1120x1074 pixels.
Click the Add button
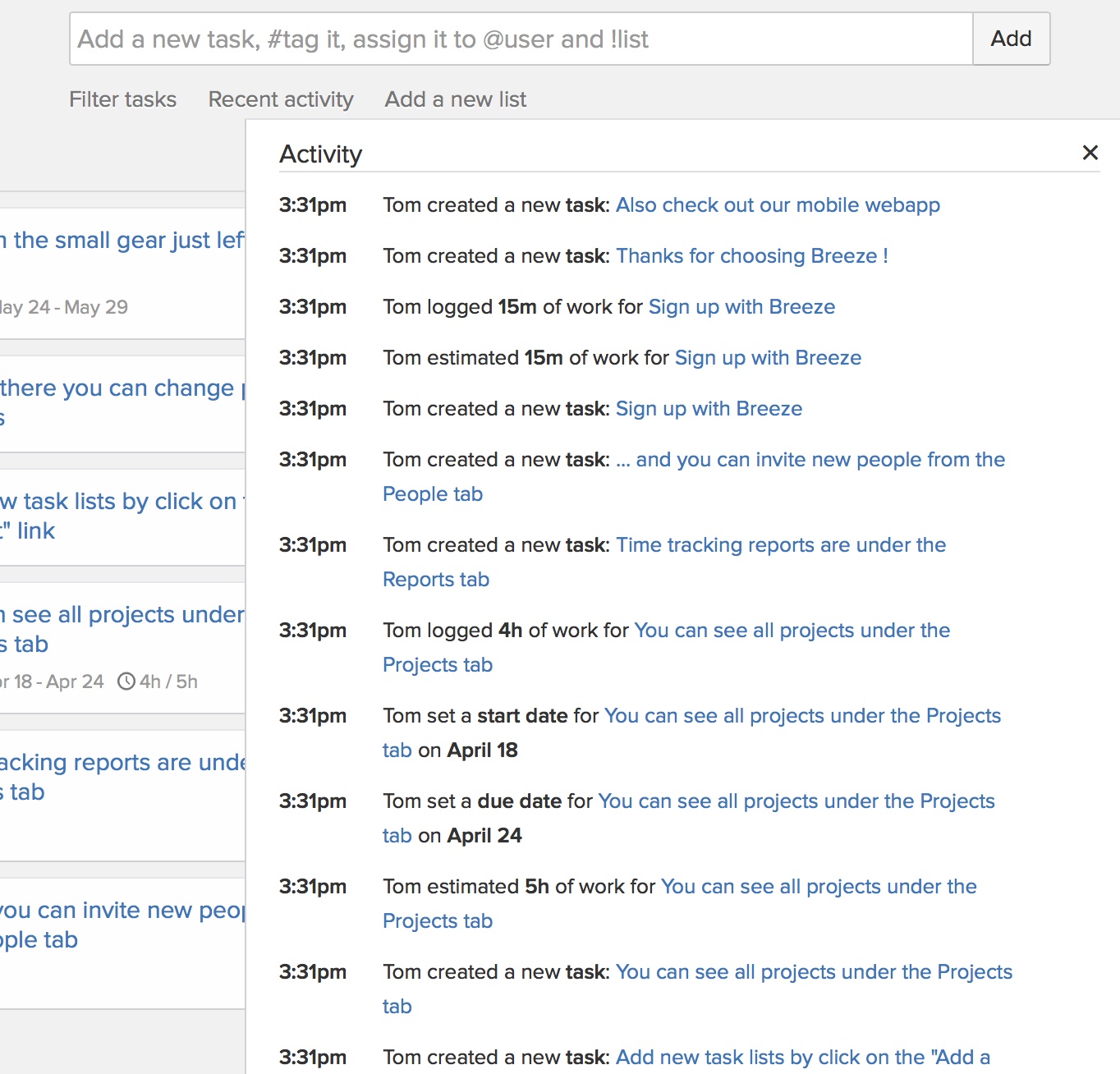1011,39
